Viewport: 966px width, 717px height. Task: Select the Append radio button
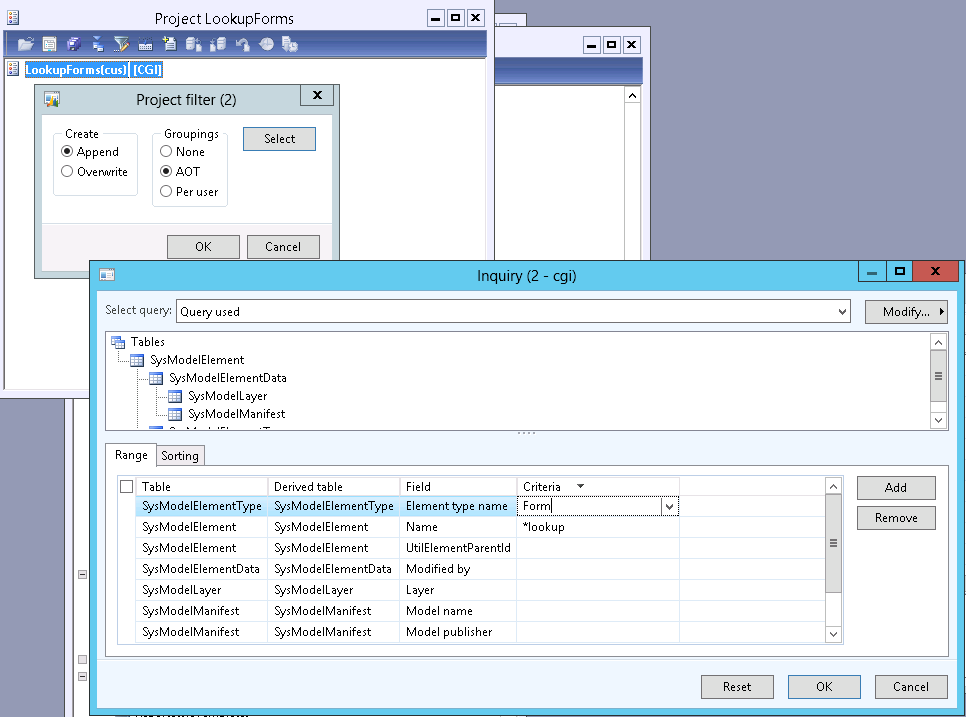(x=67, y=152)
